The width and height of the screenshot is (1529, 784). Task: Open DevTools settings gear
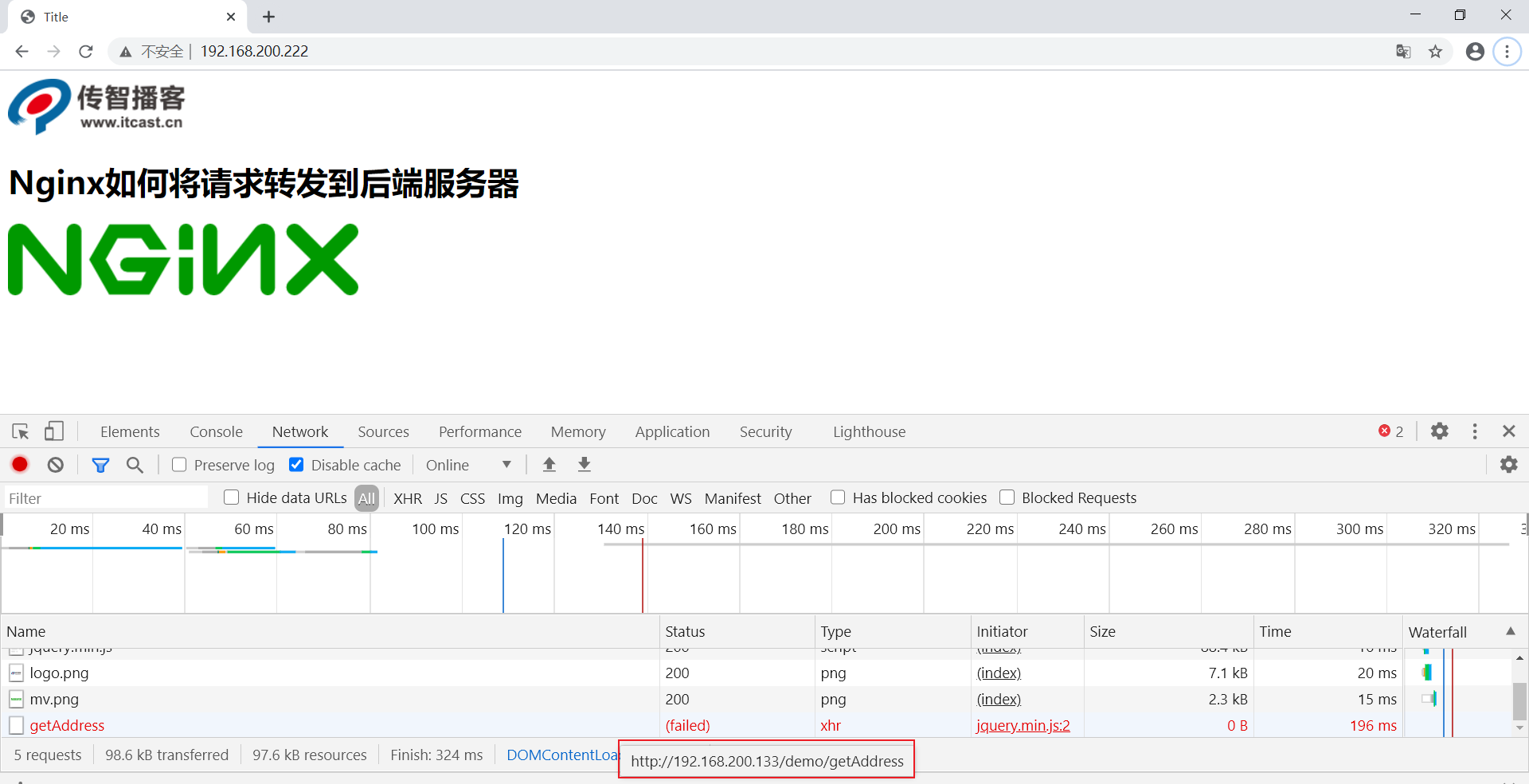tap(1439, 431)
